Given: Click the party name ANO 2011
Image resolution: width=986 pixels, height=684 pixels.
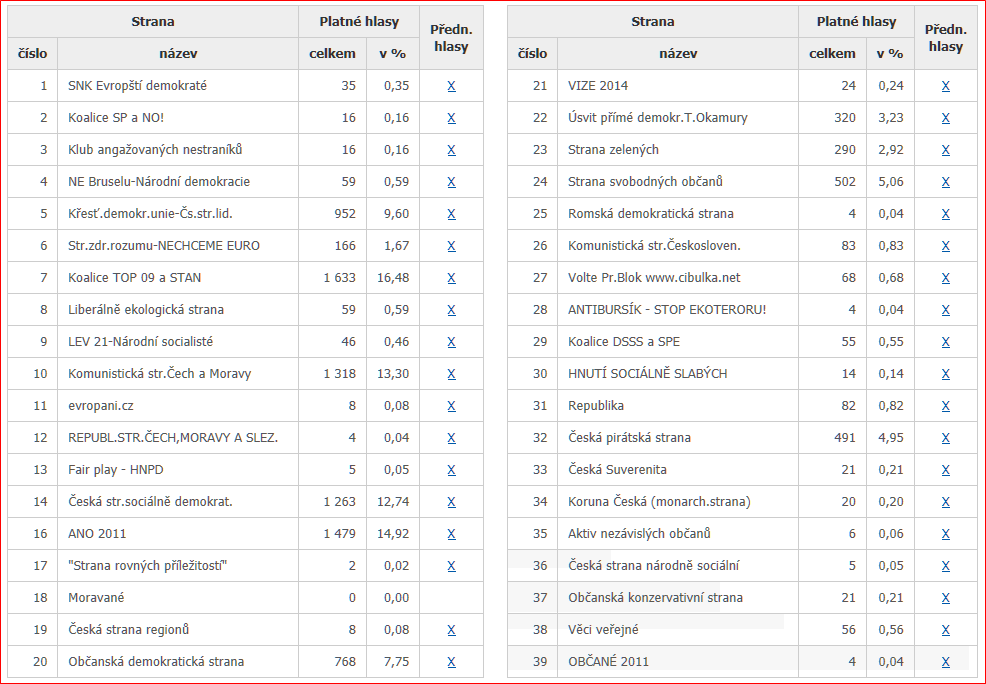Looking at the screenshot, I should [97, 534].
